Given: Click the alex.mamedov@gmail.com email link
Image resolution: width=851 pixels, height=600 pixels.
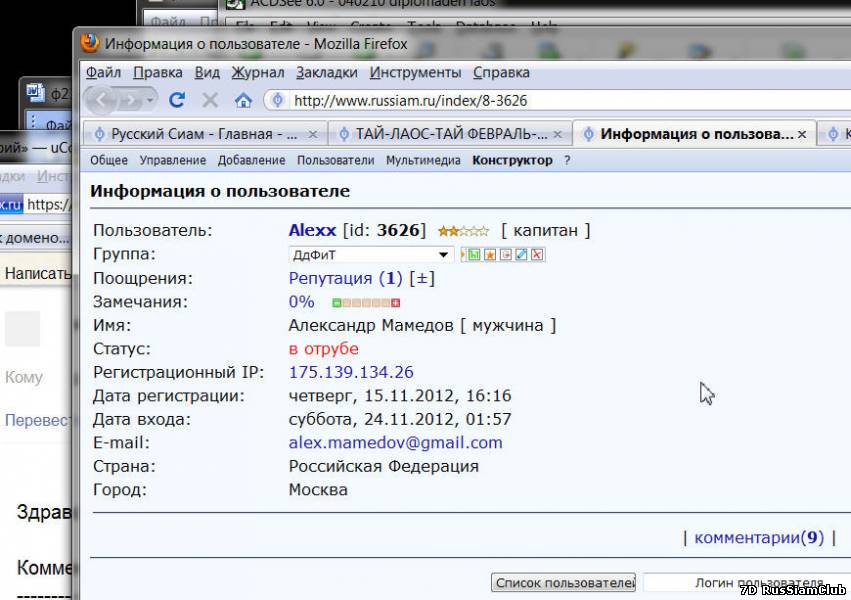Looking at the screenshot, I should pyautogui.click(x=396, y=443).
